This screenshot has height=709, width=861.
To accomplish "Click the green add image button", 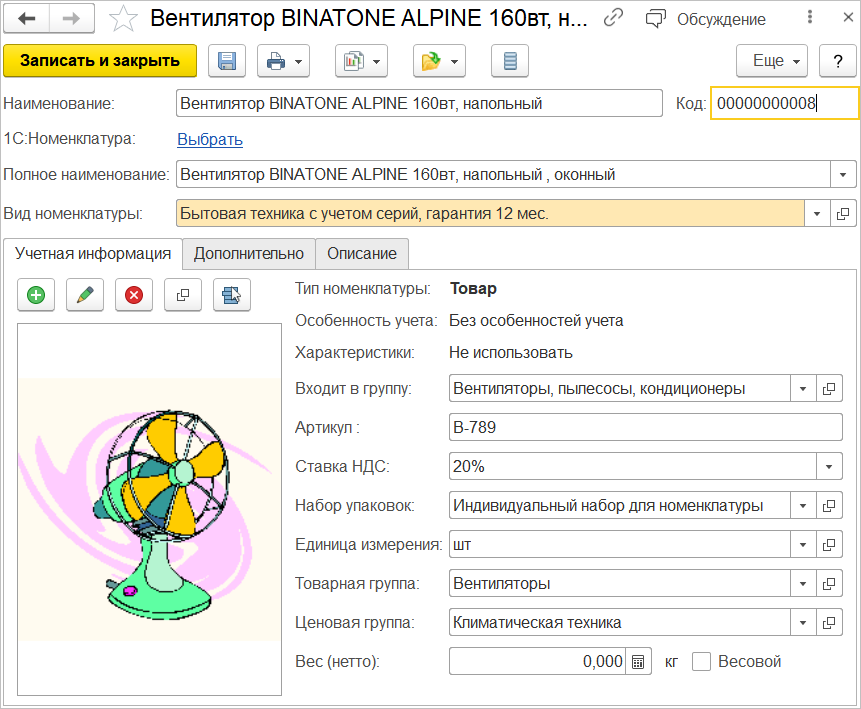I will click(x=36, y=295).
